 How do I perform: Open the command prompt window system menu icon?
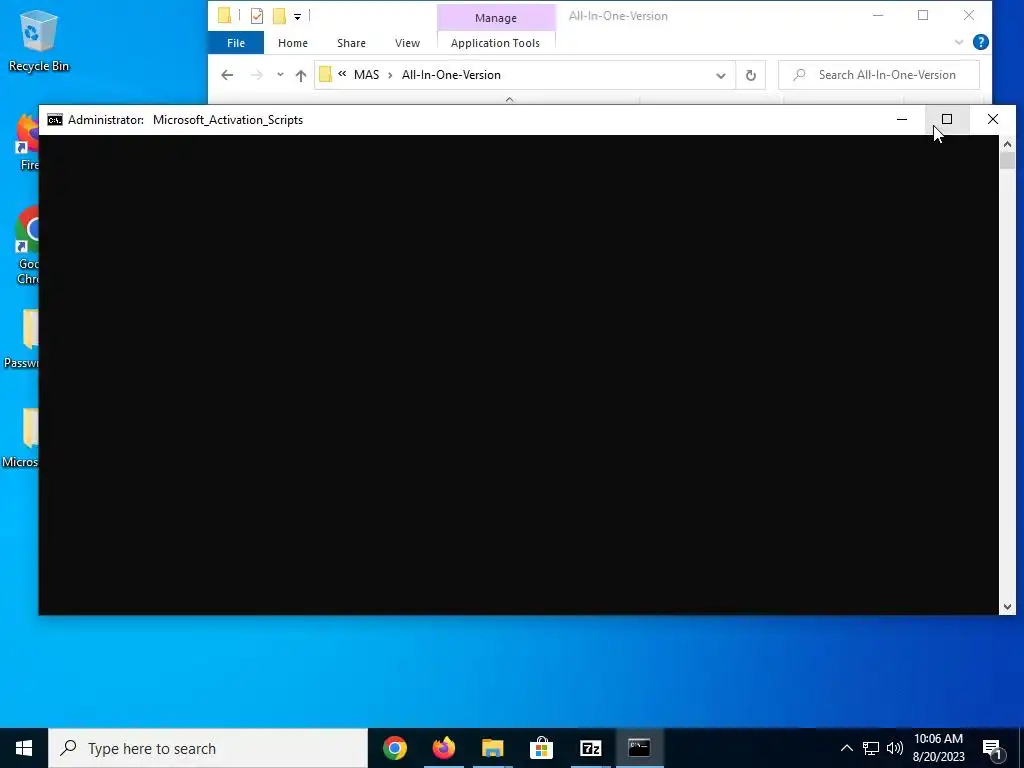pos(55,120)
